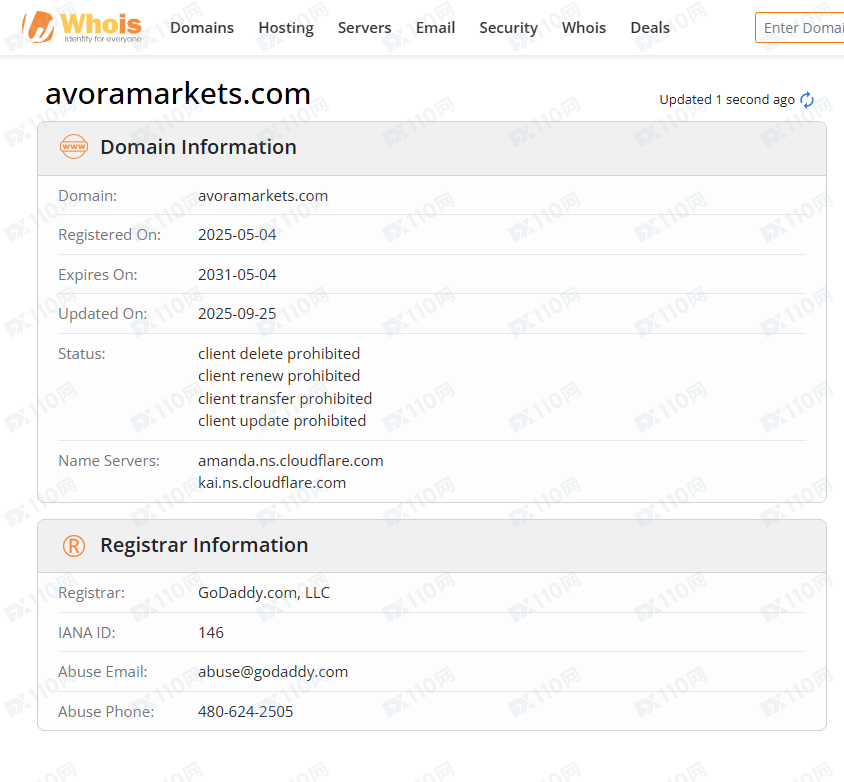Click the Whois logo in the header
This screenshot has height=782, width=844.
(82, 27)
